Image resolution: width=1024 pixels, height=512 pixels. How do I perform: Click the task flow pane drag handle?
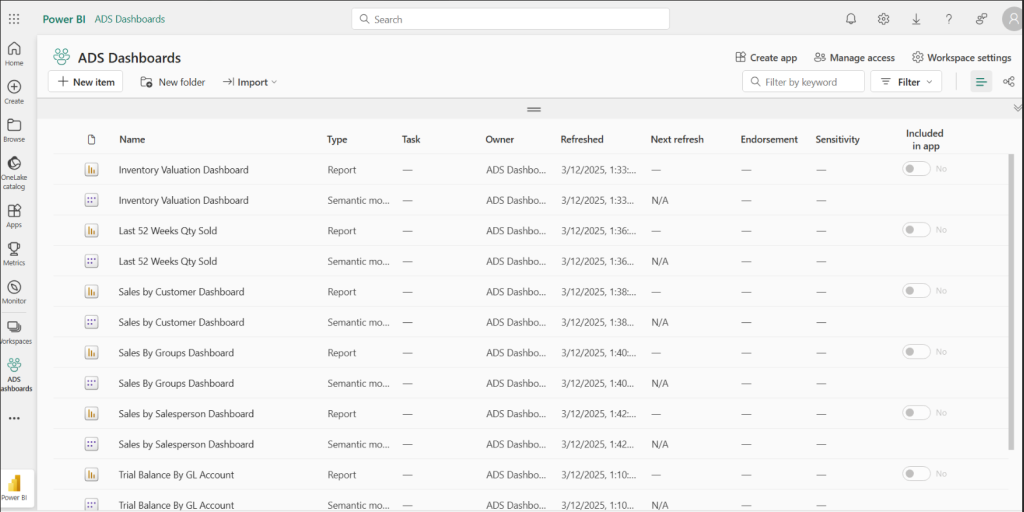(534, 109)
